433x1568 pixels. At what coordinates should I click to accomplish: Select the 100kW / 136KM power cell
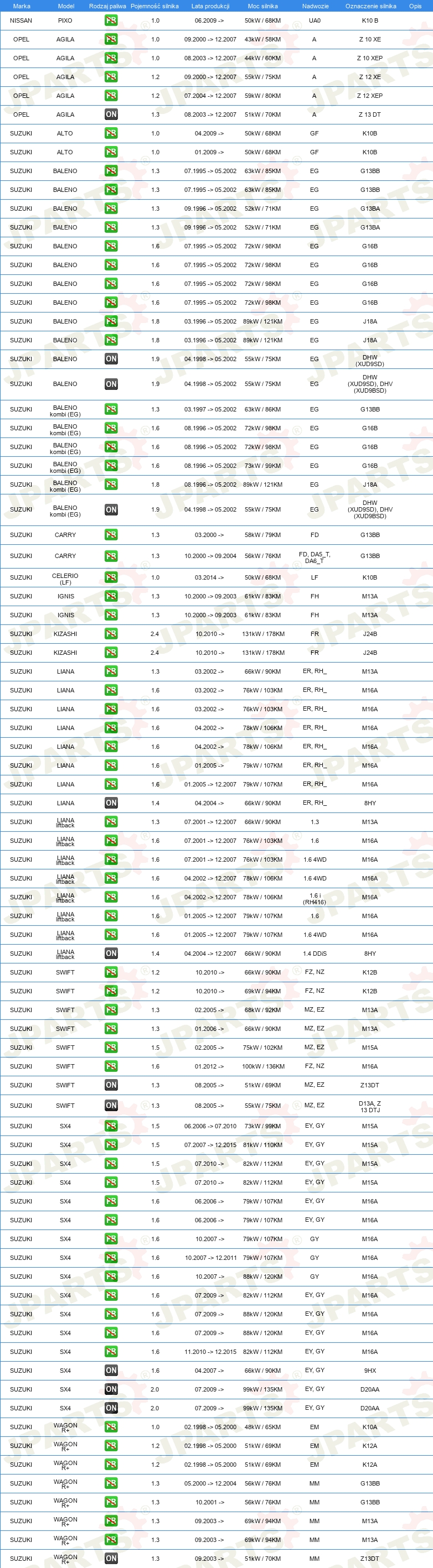coord(263,1066)
